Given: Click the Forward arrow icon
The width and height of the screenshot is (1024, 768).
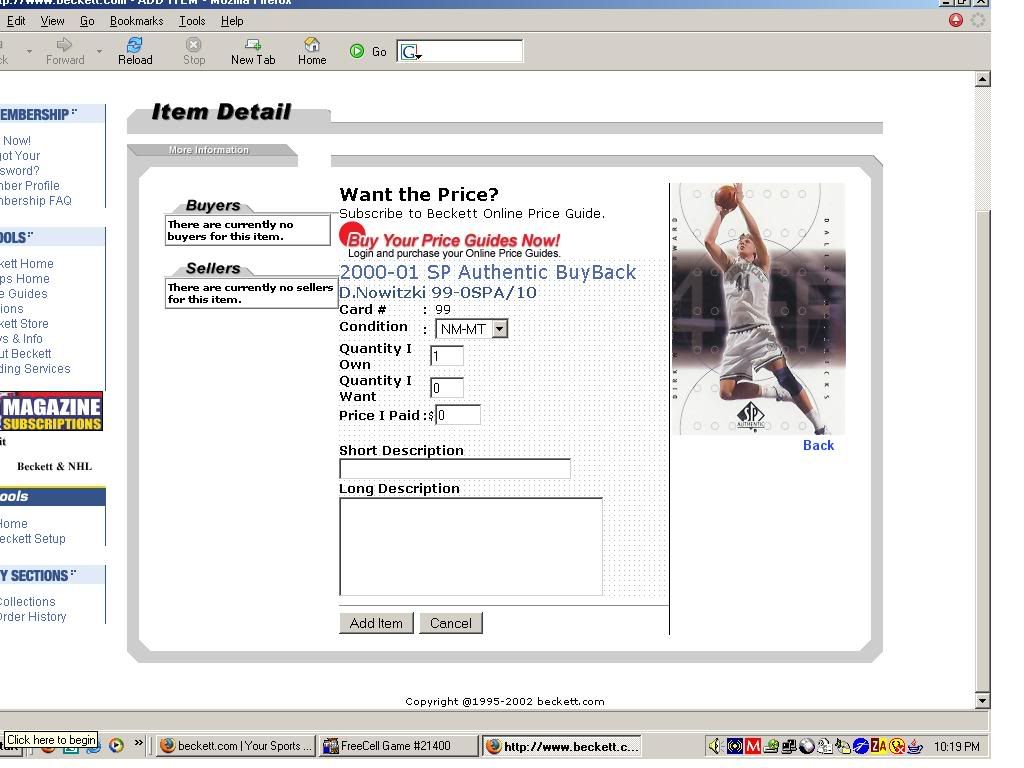Looking at the screenshot, I should (x=64, y=44).
